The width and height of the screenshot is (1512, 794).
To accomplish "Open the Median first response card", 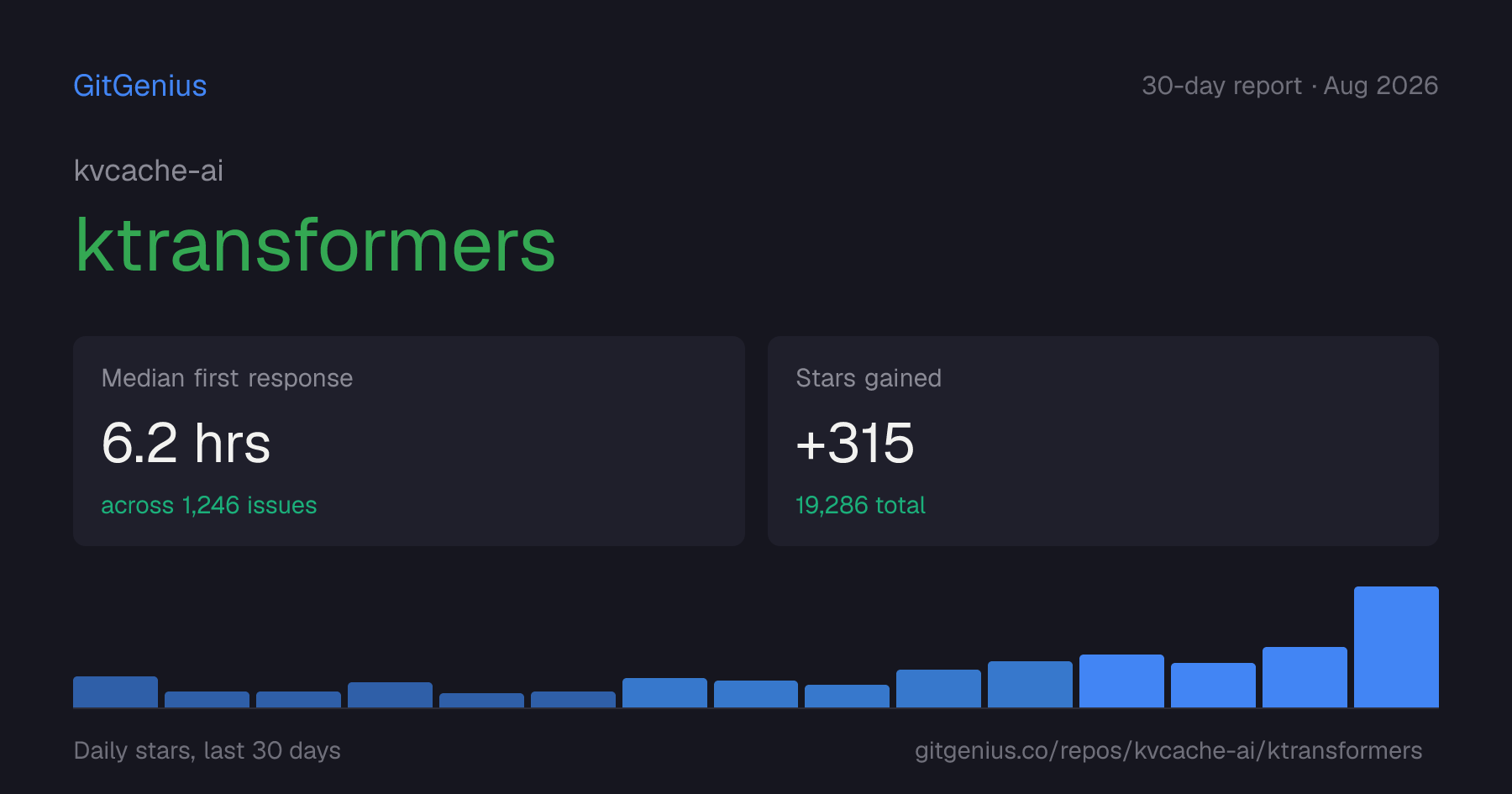I will coord(409,441).
